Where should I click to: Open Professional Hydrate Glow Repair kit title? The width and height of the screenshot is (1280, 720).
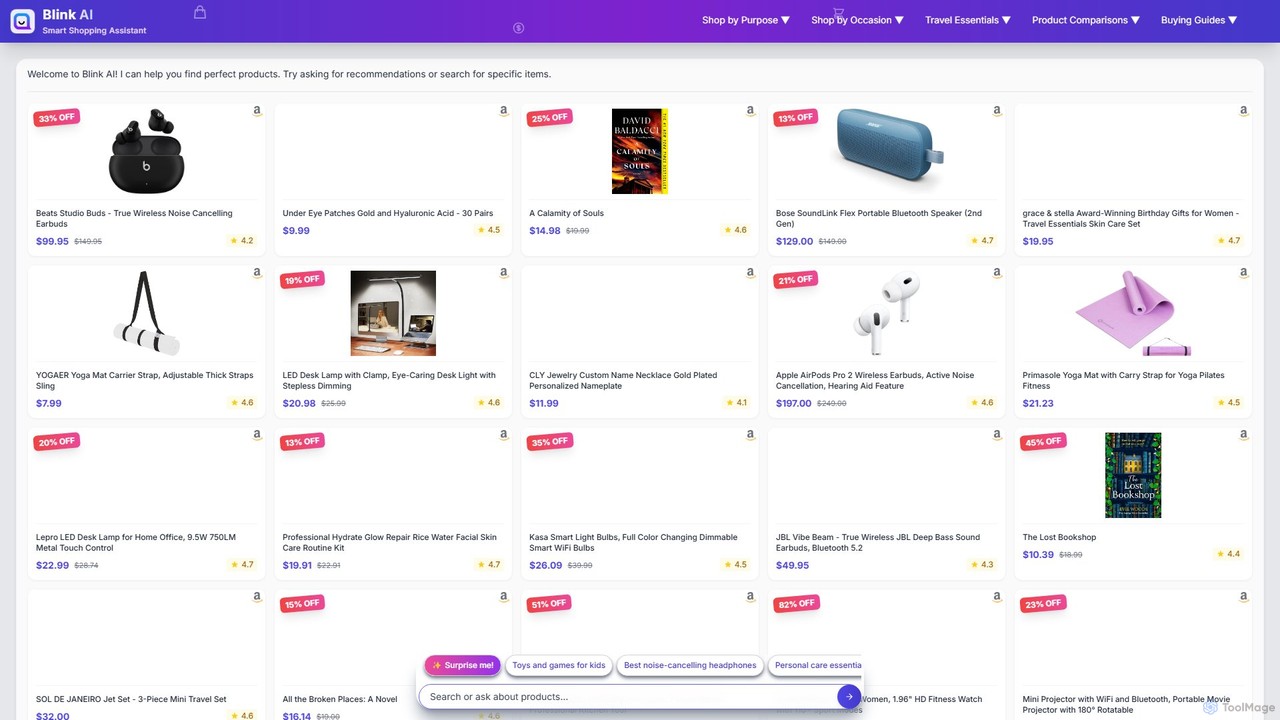click(x=390, y=542)
